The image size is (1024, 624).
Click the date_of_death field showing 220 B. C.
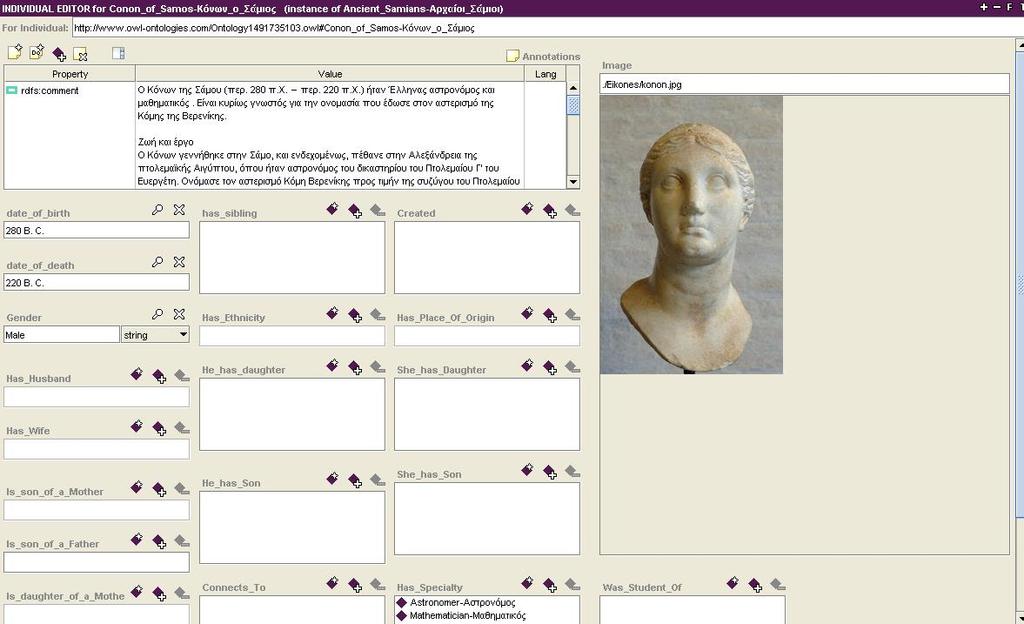coord(97,282)
